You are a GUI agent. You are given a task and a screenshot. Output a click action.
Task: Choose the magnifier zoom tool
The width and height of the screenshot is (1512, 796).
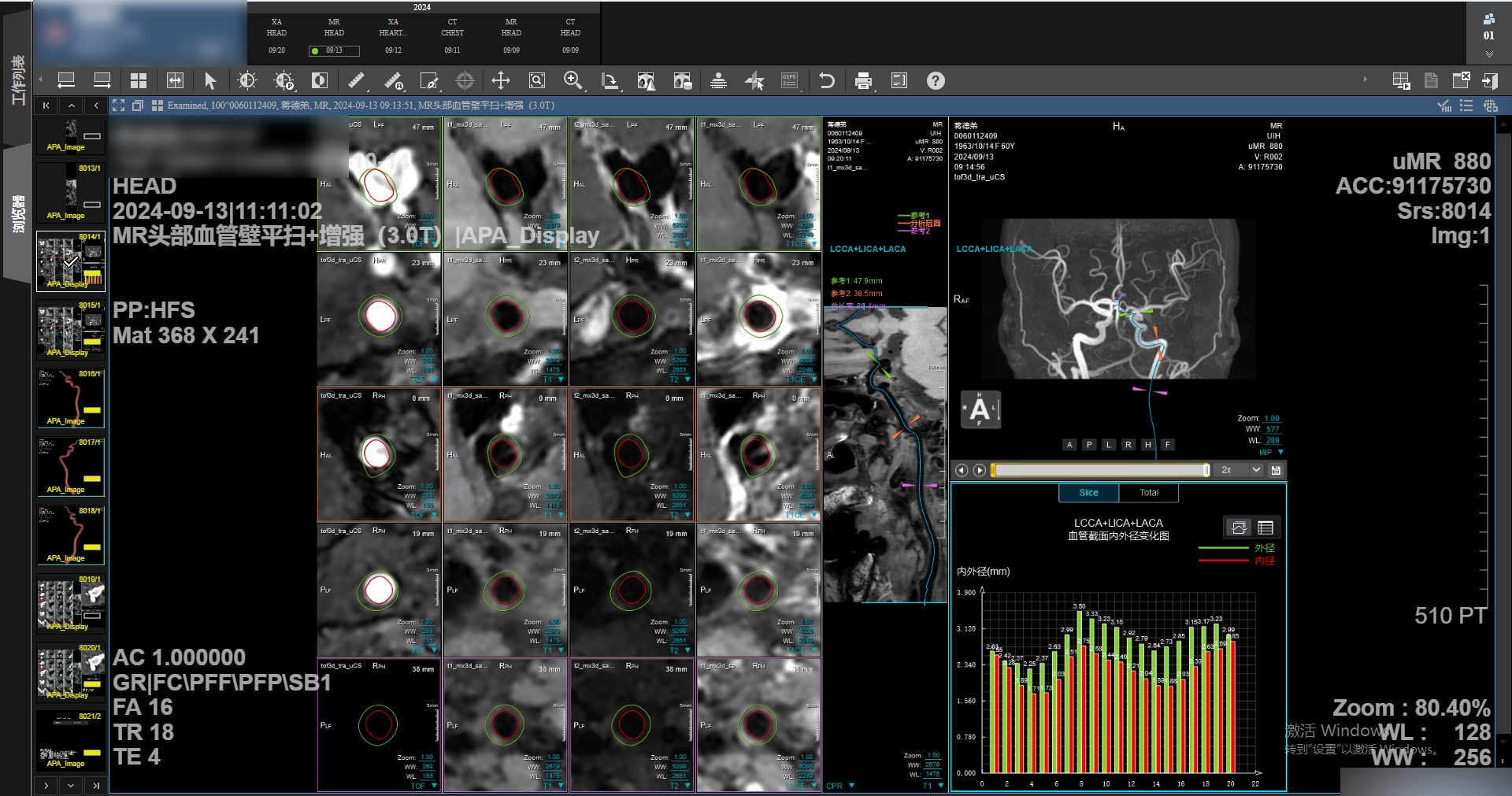click(573, 81)
